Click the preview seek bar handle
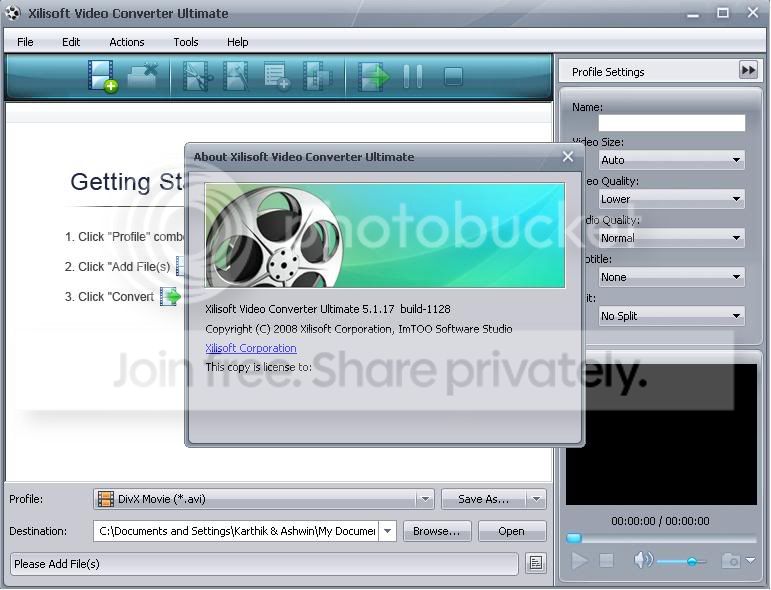Screen dimensions: 771x590 pos(574,538)
